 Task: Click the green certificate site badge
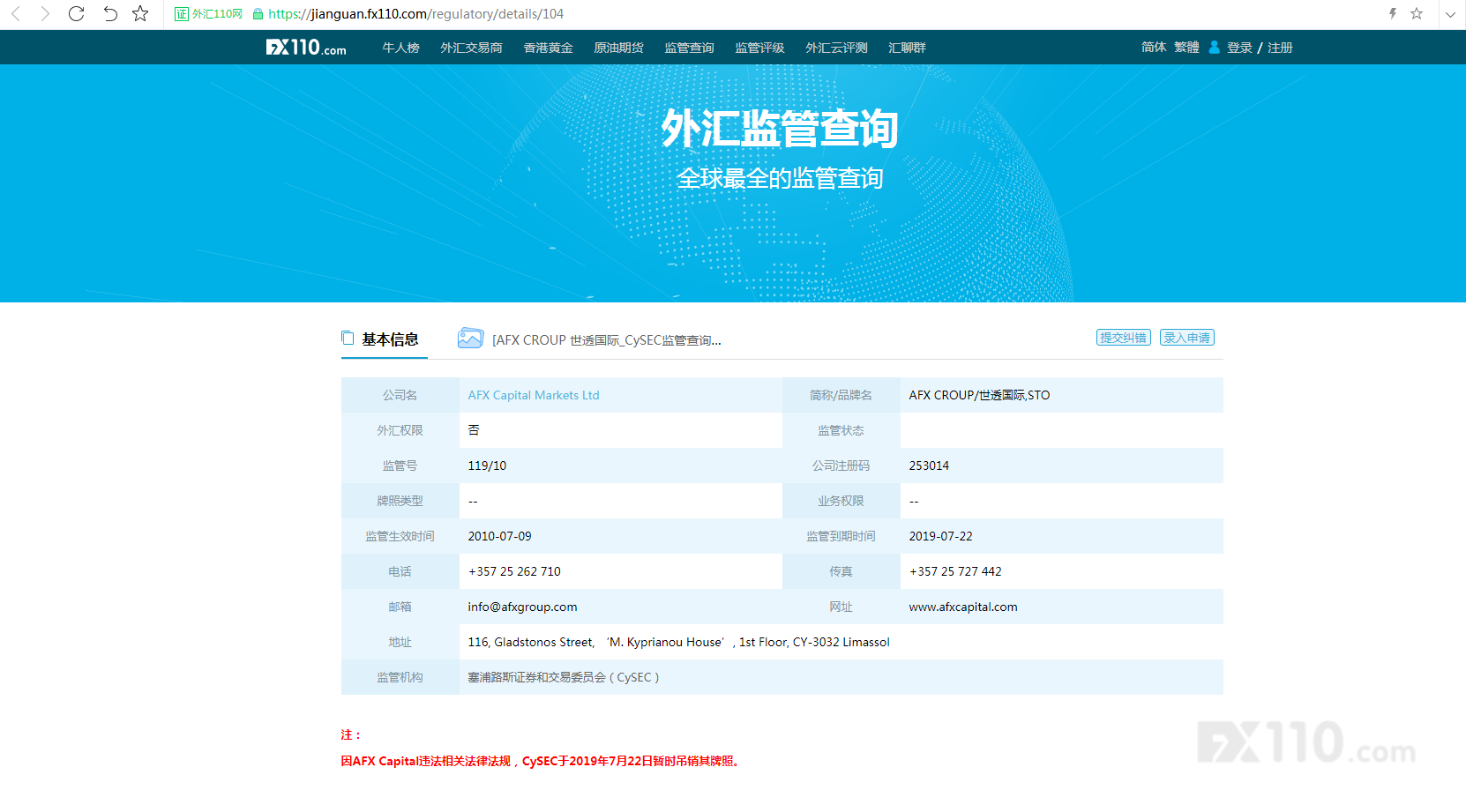tap(208, 14)
